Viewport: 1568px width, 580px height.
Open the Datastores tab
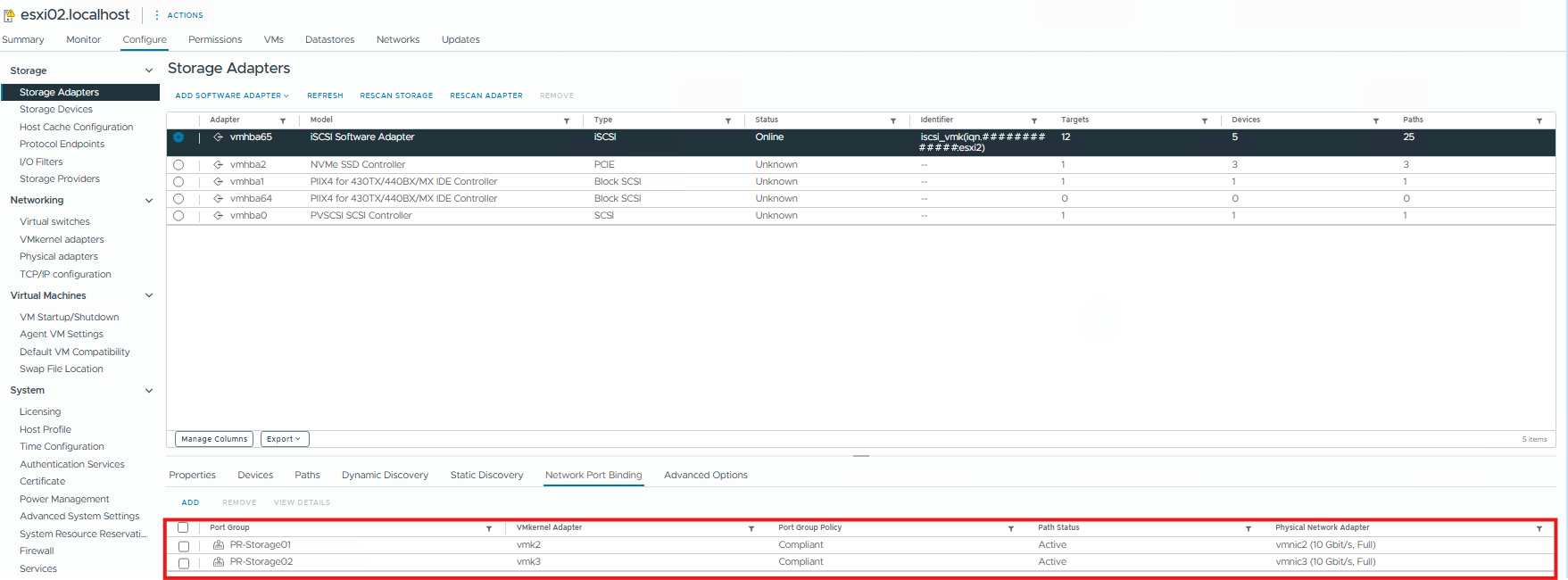tap(329, 39)
